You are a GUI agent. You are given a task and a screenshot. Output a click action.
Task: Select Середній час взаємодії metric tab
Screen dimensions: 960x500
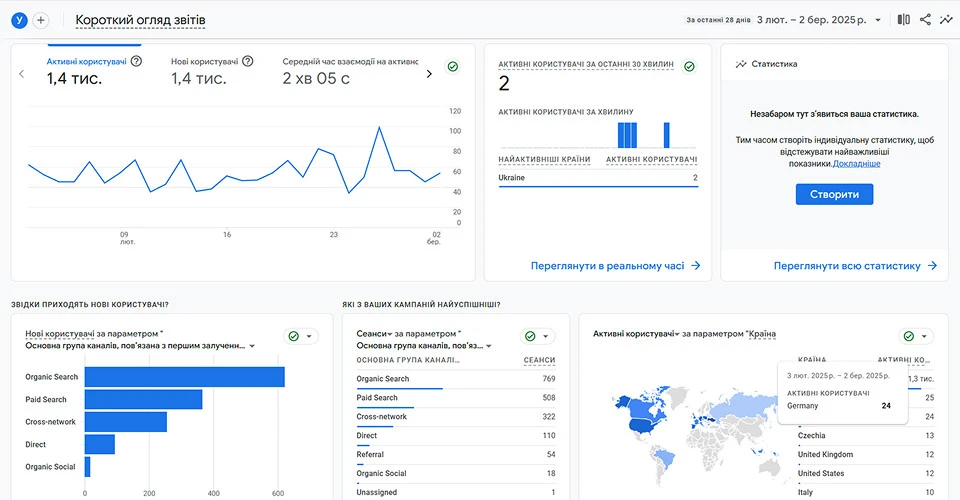(x=350, y=70)
